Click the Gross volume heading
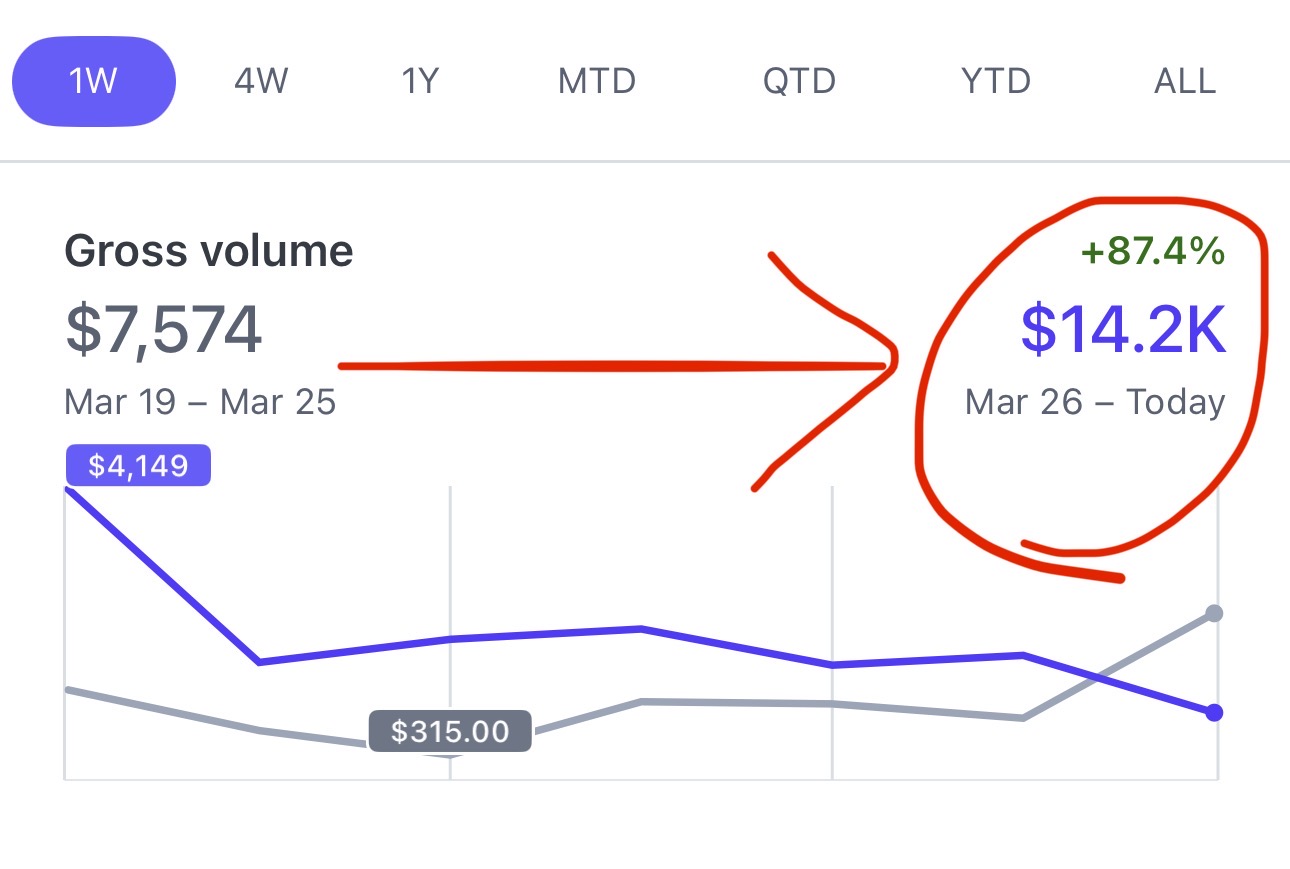Image resolution: width=1290 pixels, height=869 pixels. pyautogui.click(x=208, y=251)
